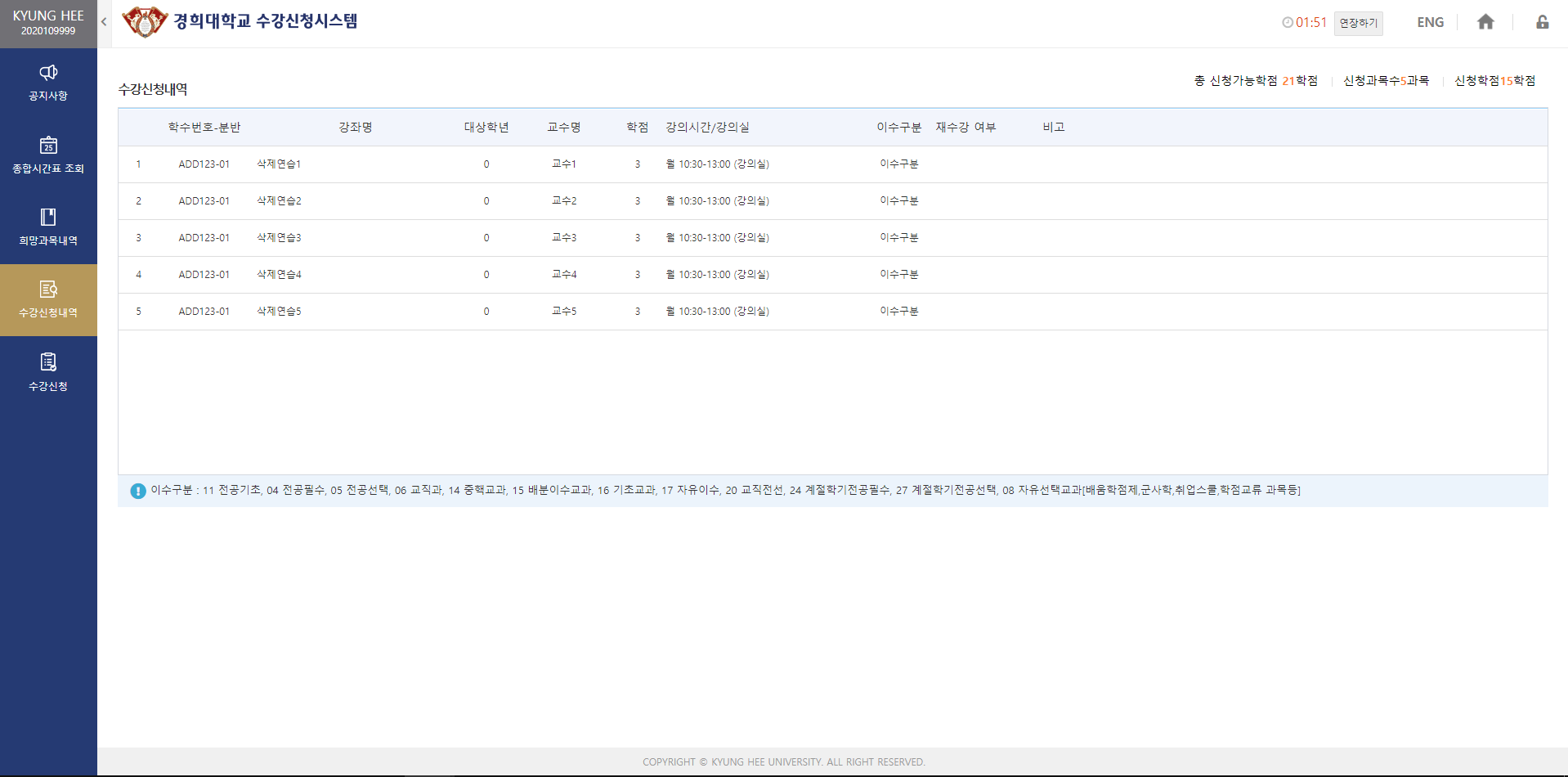The image size is (1568, 777).
Task: Click ADD123-01 code in row 3
Action: [x=204, y=238]
